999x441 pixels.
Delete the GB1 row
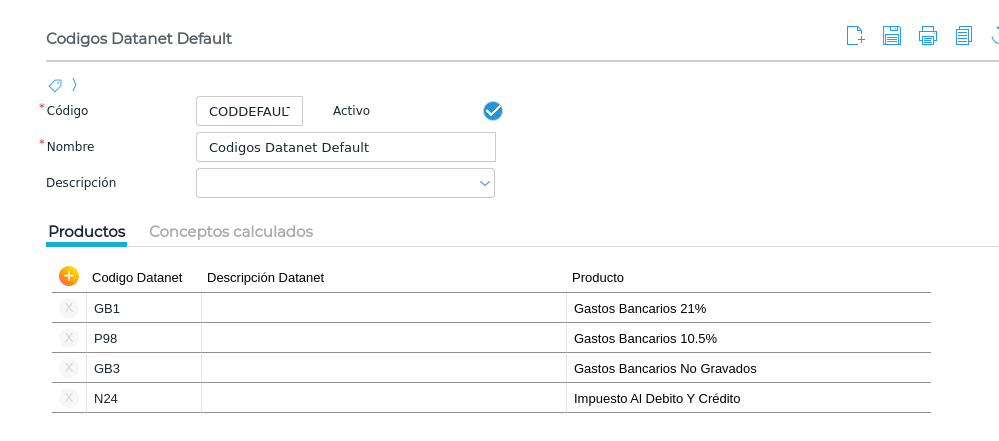point(69,308)
